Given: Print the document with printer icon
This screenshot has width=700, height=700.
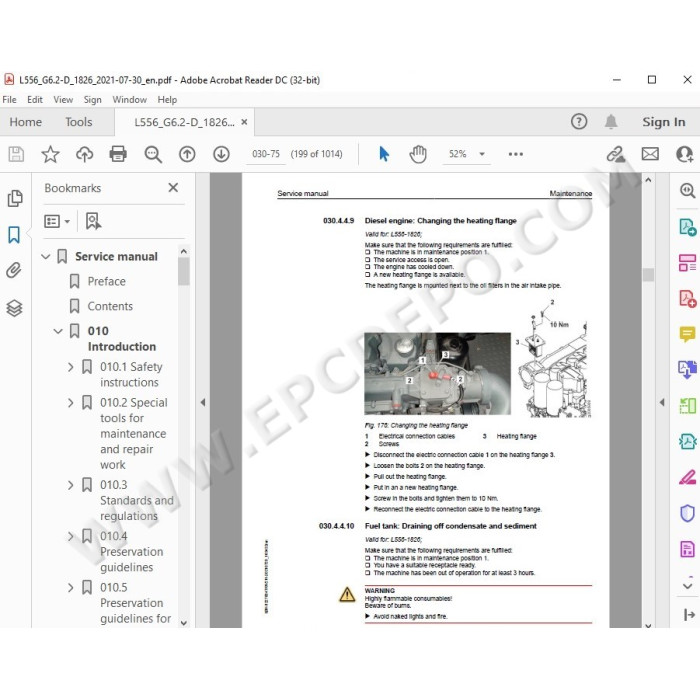Looking at the screenshot, I should coord(118,154).
